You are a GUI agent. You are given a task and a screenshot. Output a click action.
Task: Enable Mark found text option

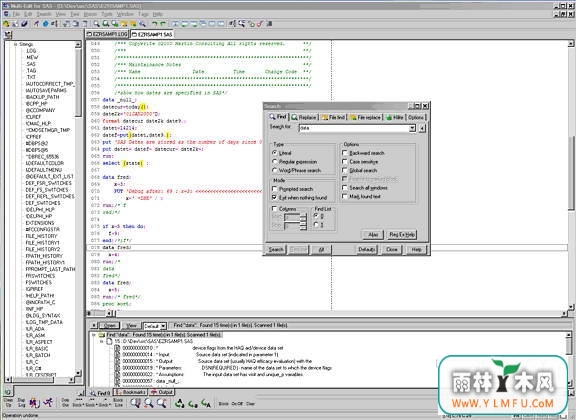coord(345,196)
